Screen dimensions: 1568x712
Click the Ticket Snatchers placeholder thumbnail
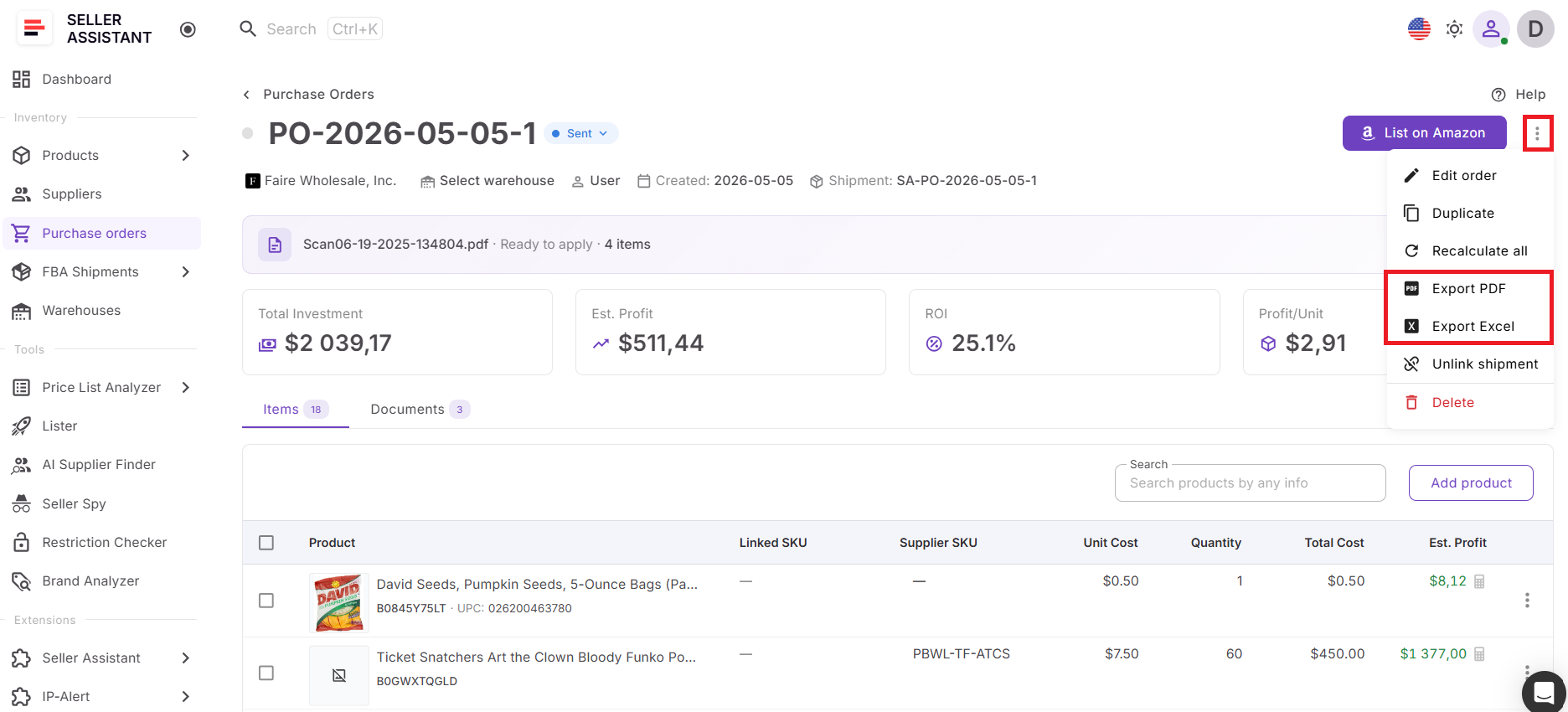(339, 675)
